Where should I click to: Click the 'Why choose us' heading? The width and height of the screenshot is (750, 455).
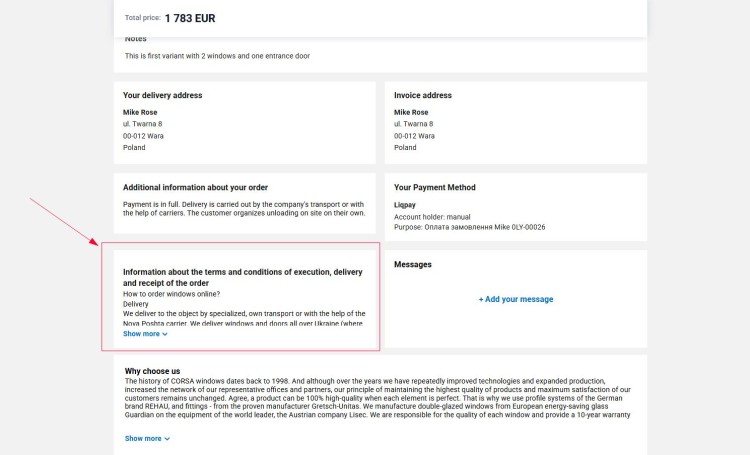pyautogui.click(x=152, y=371)
